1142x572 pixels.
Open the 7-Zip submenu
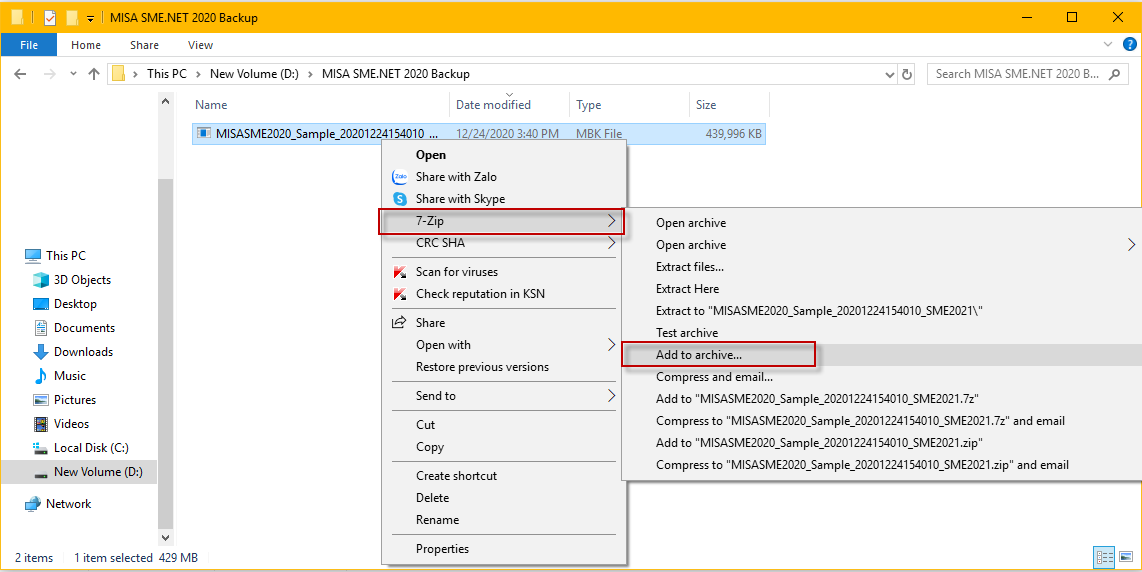pos(502,221)
